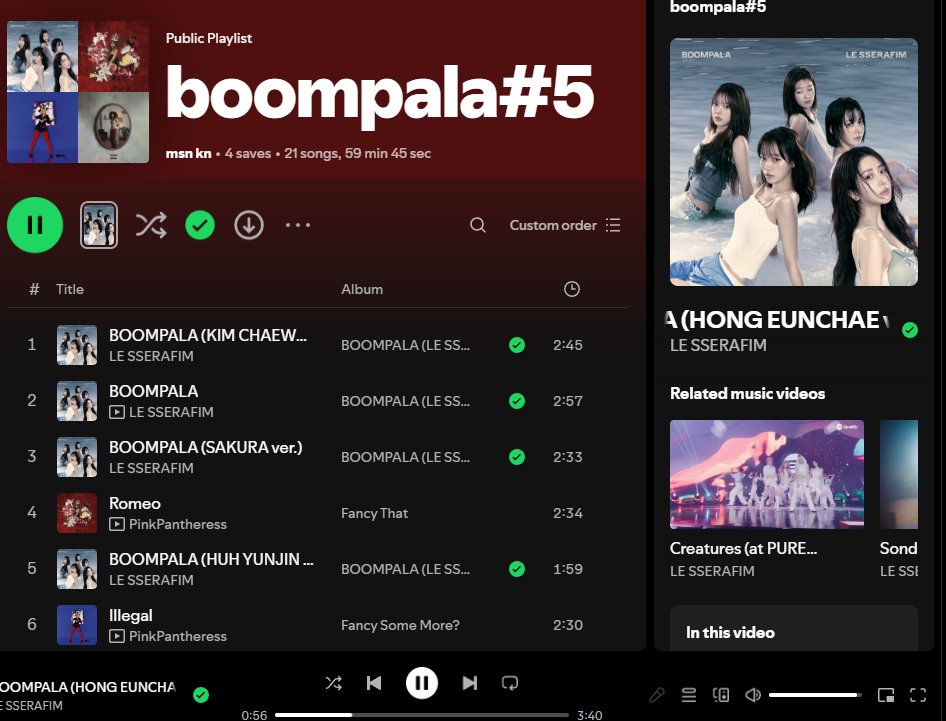Open the miniplayer icon
946x721 pixels.
886,695
